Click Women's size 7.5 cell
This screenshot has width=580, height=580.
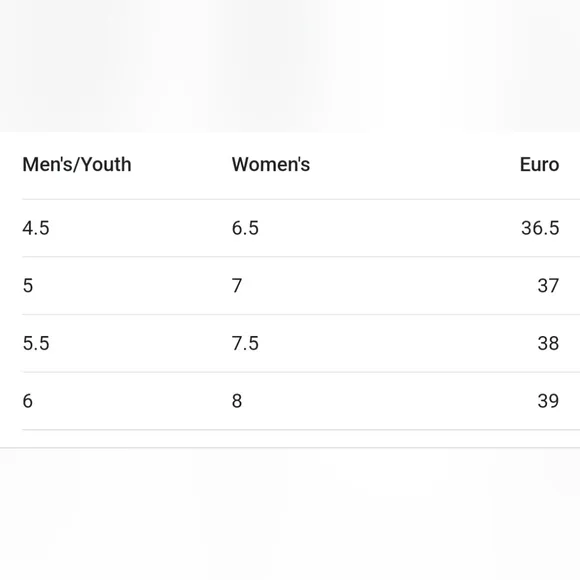tap(245, 343)
